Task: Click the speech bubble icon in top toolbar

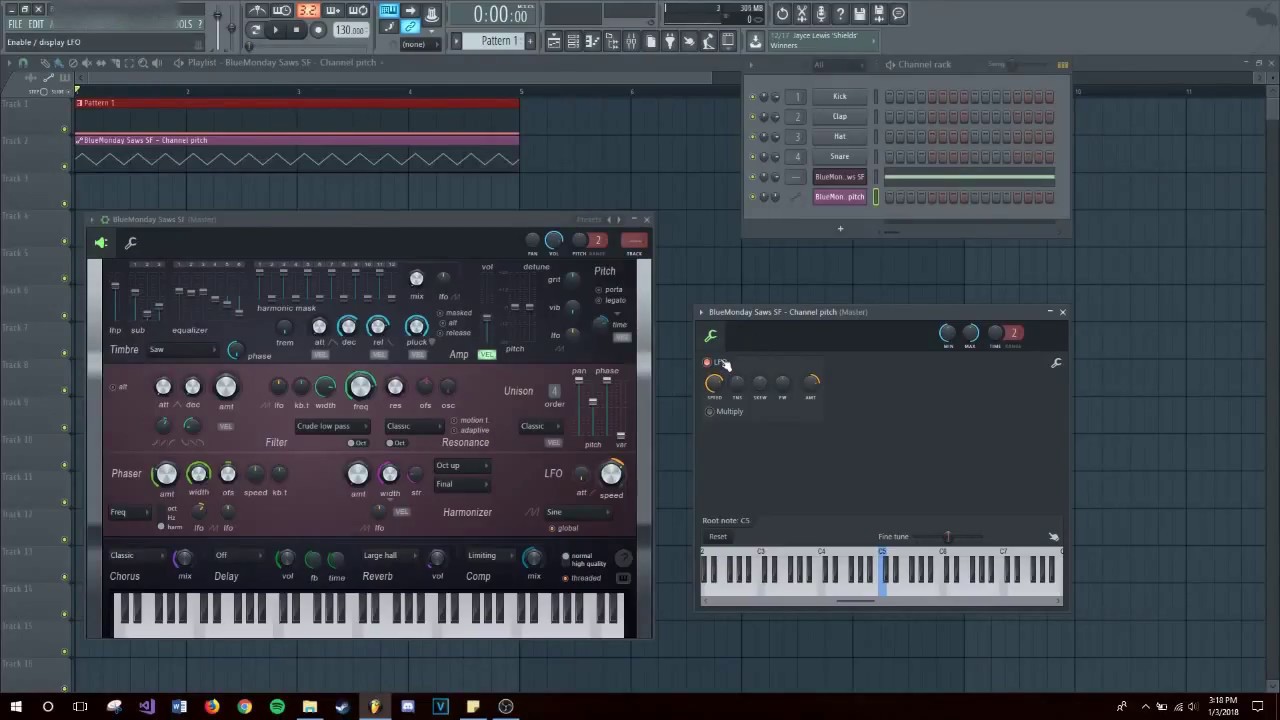Action: tap(899, 13)
